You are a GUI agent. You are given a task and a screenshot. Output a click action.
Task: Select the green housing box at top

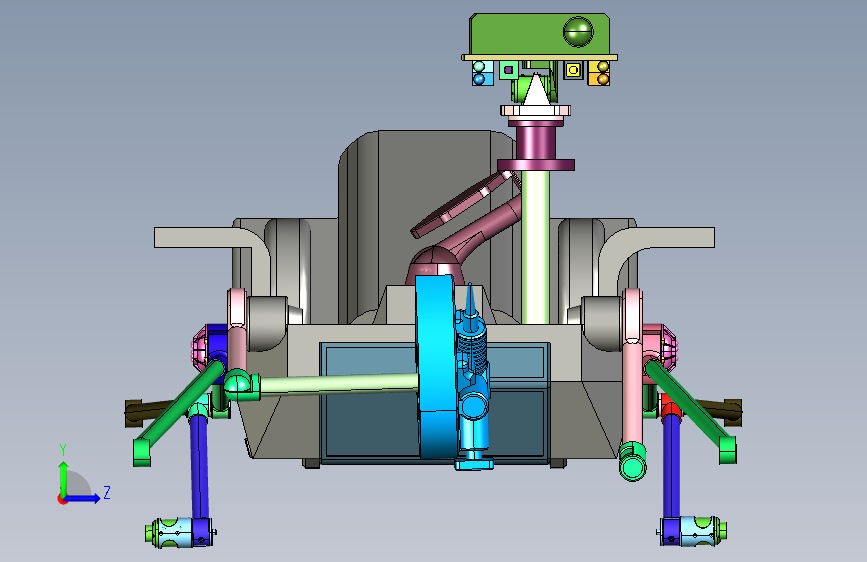pyautogui.click(x=540, y=34)
